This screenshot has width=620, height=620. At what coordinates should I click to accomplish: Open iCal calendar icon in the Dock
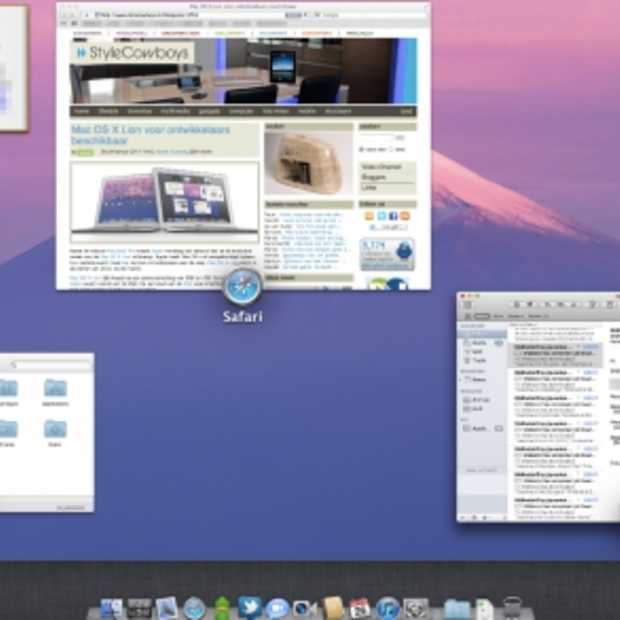point(359,609)
